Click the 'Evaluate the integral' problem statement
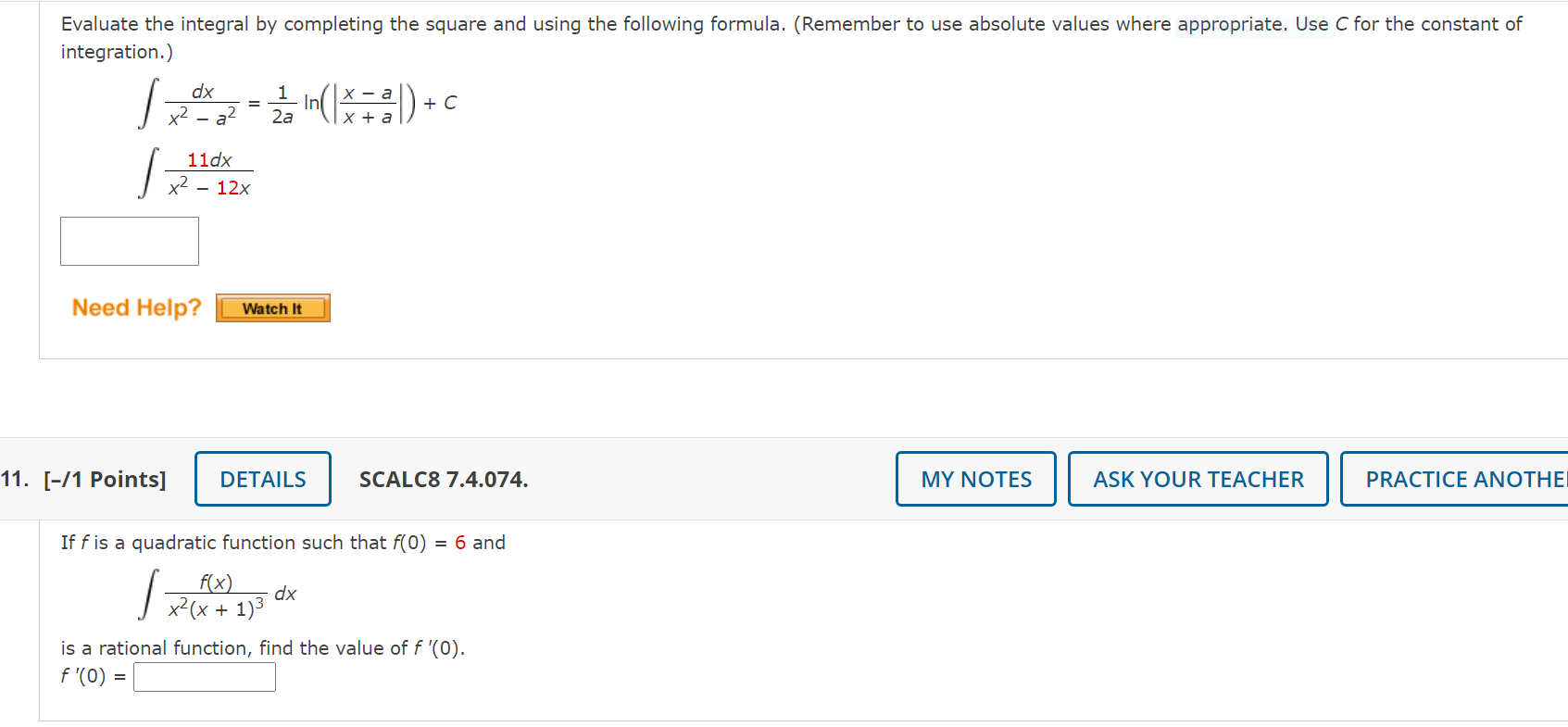The image size is (1568, 727). 278,23
